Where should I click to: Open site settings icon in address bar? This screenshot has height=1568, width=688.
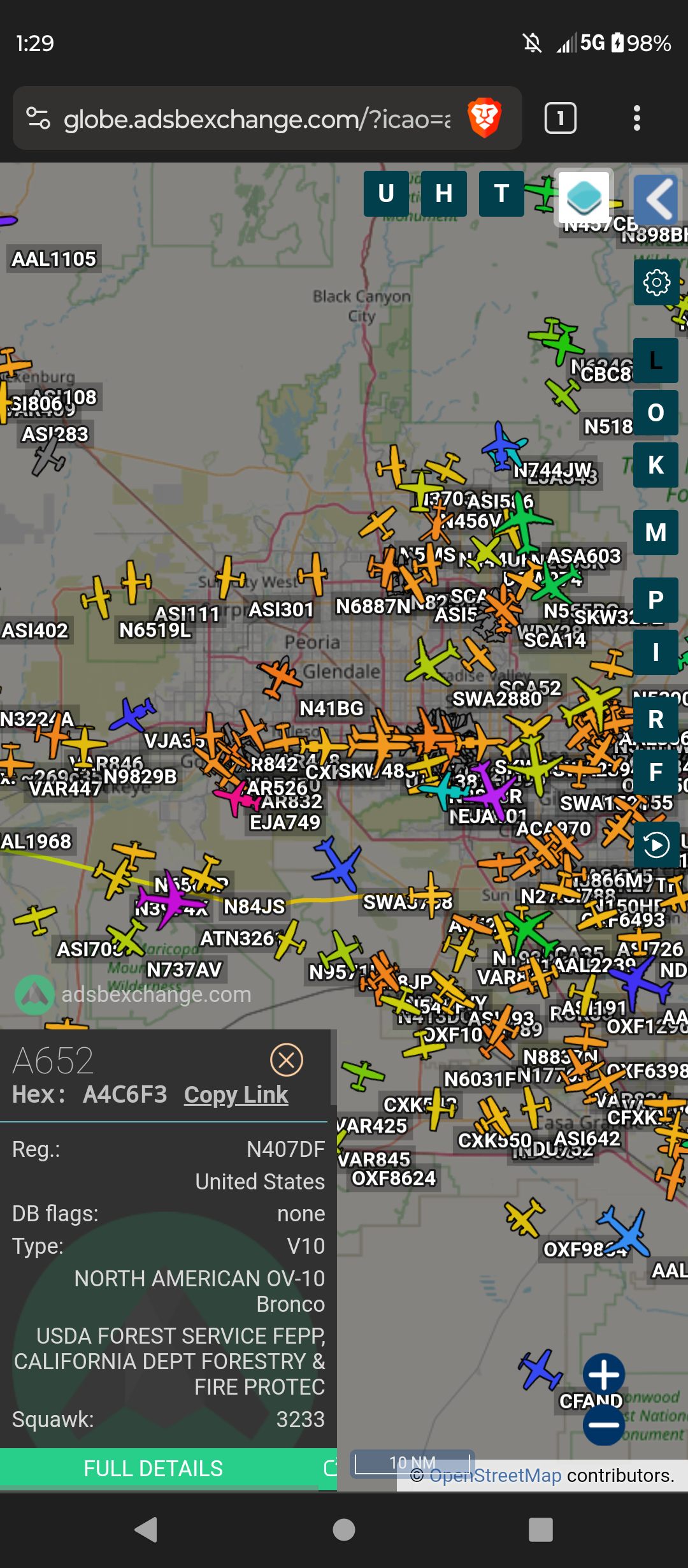click(38, 118)
